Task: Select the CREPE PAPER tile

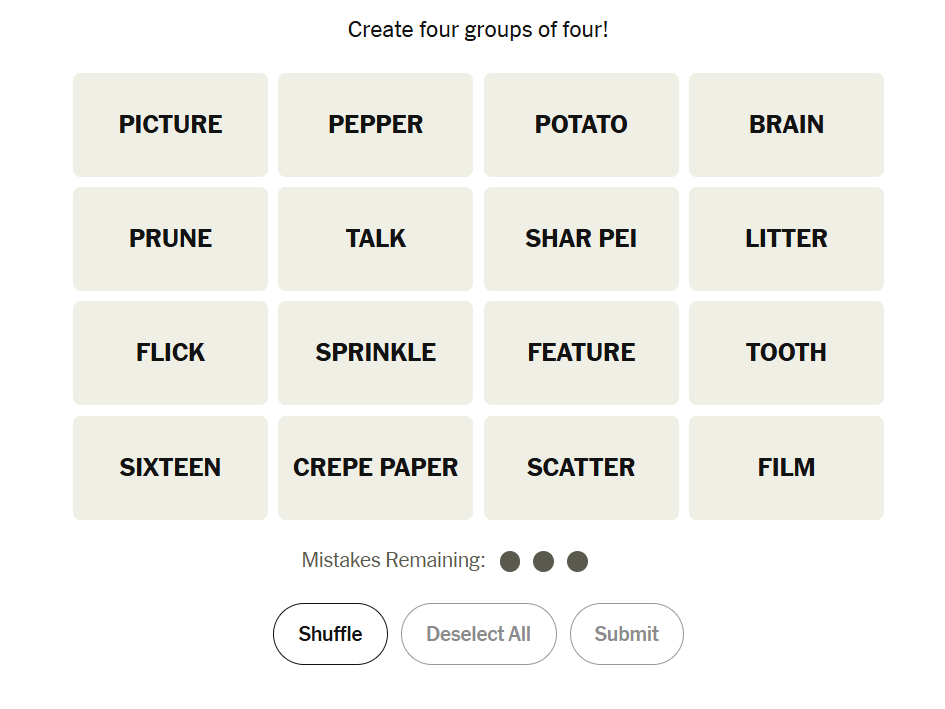Action: (x=375, y=468)
